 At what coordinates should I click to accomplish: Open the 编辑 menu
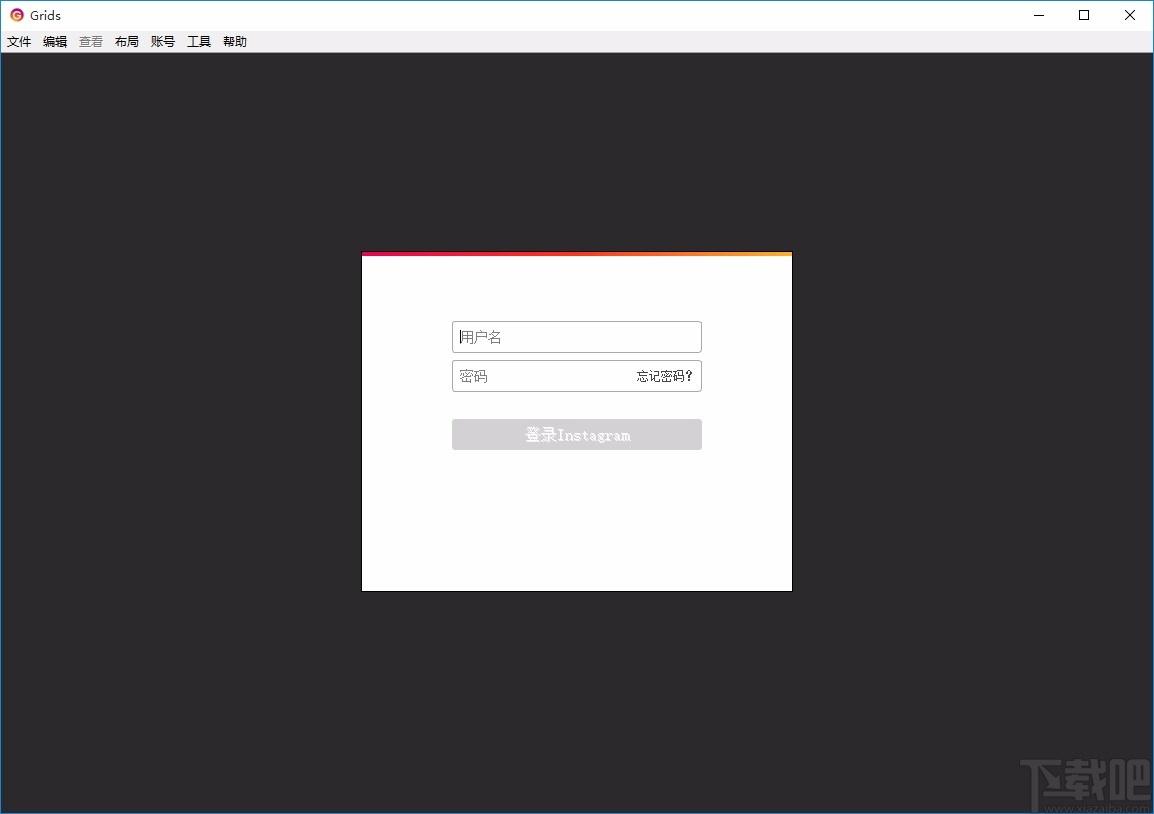tap(55, 42)
